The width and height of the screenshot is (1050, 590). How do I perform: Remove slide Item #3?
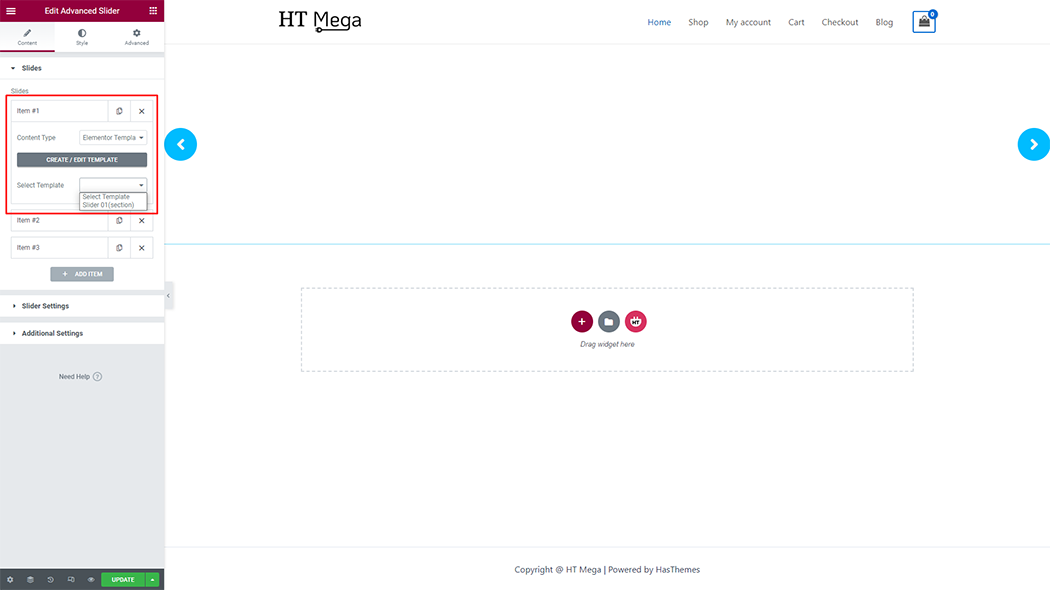(141, 248)
